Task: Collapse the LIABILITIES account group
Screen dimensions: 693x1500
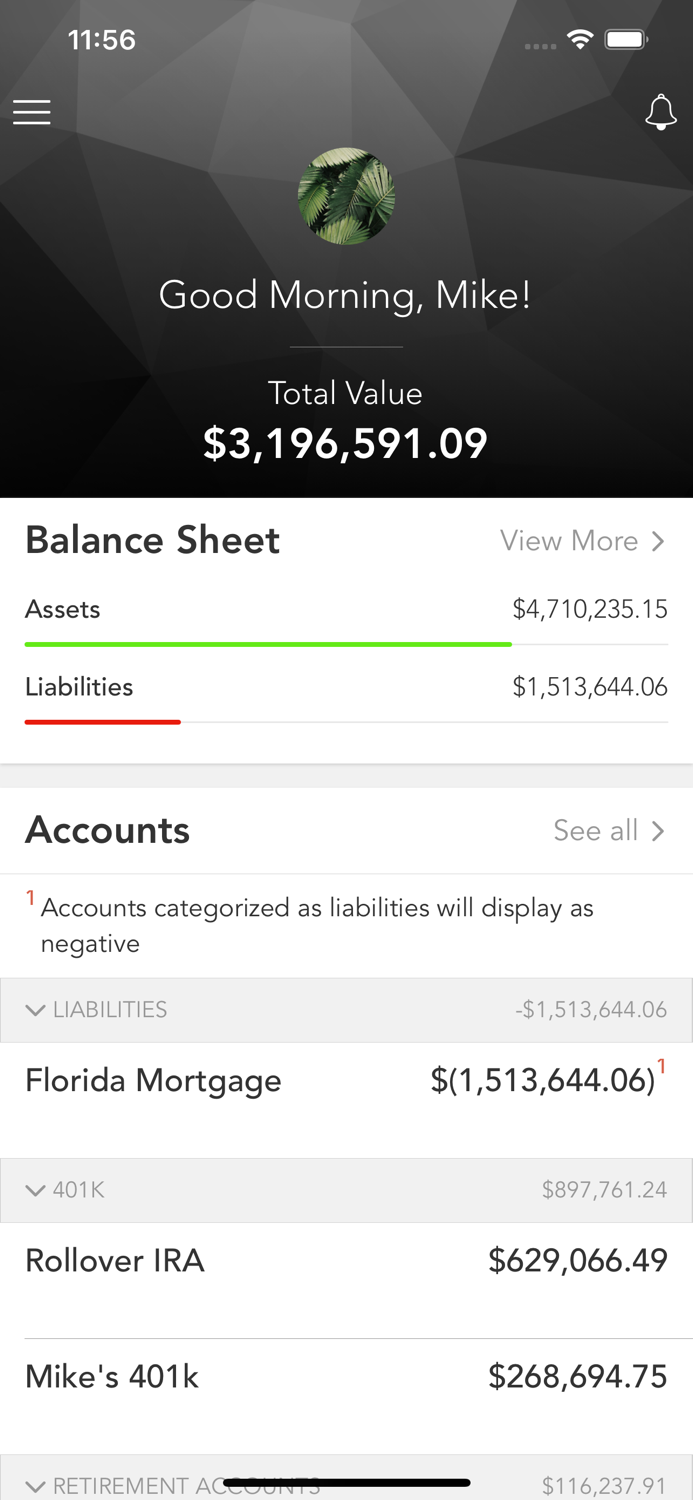Action: pyautogui.click(x=37, y=1010)
